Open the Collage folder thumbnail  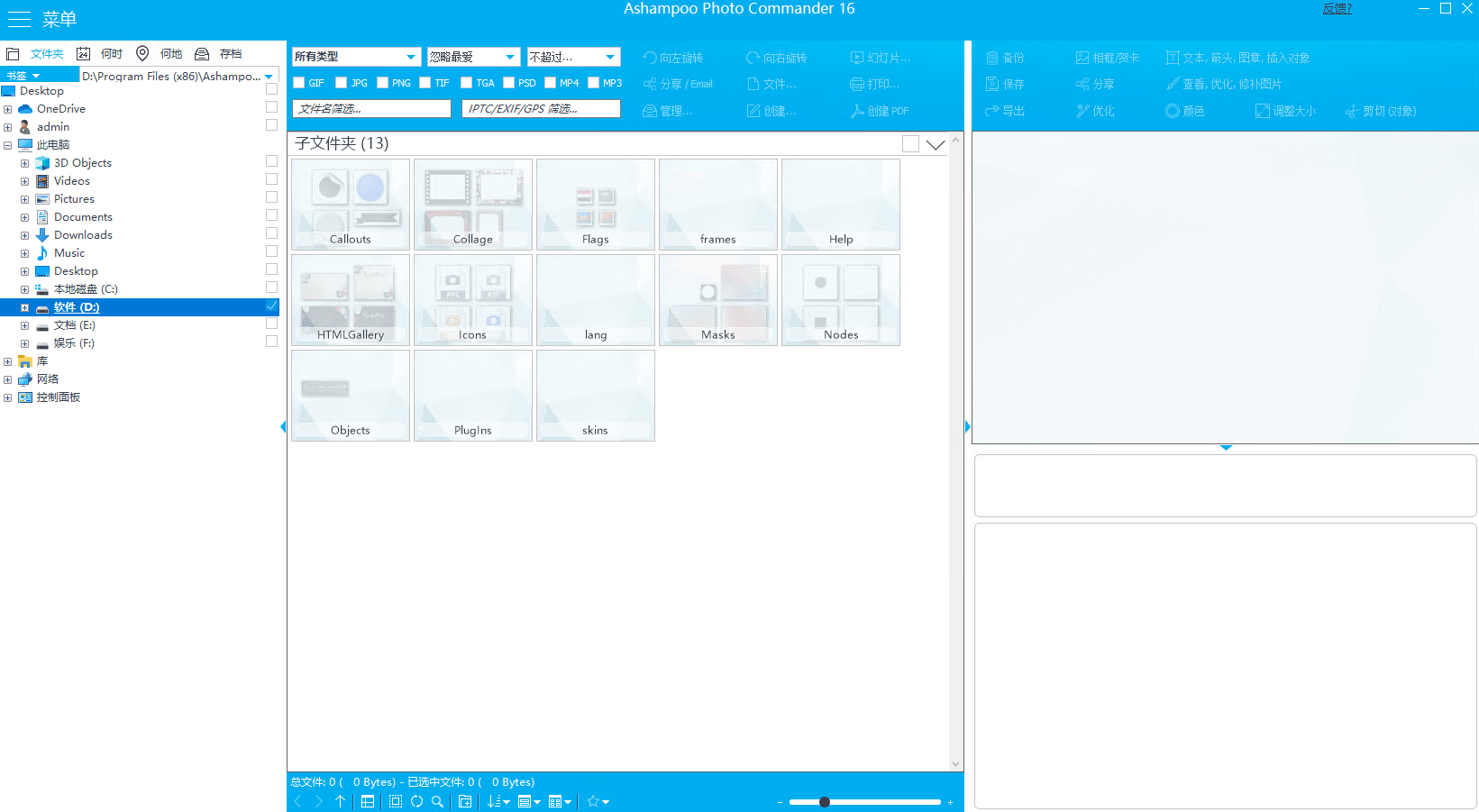[x=473, y=205]
